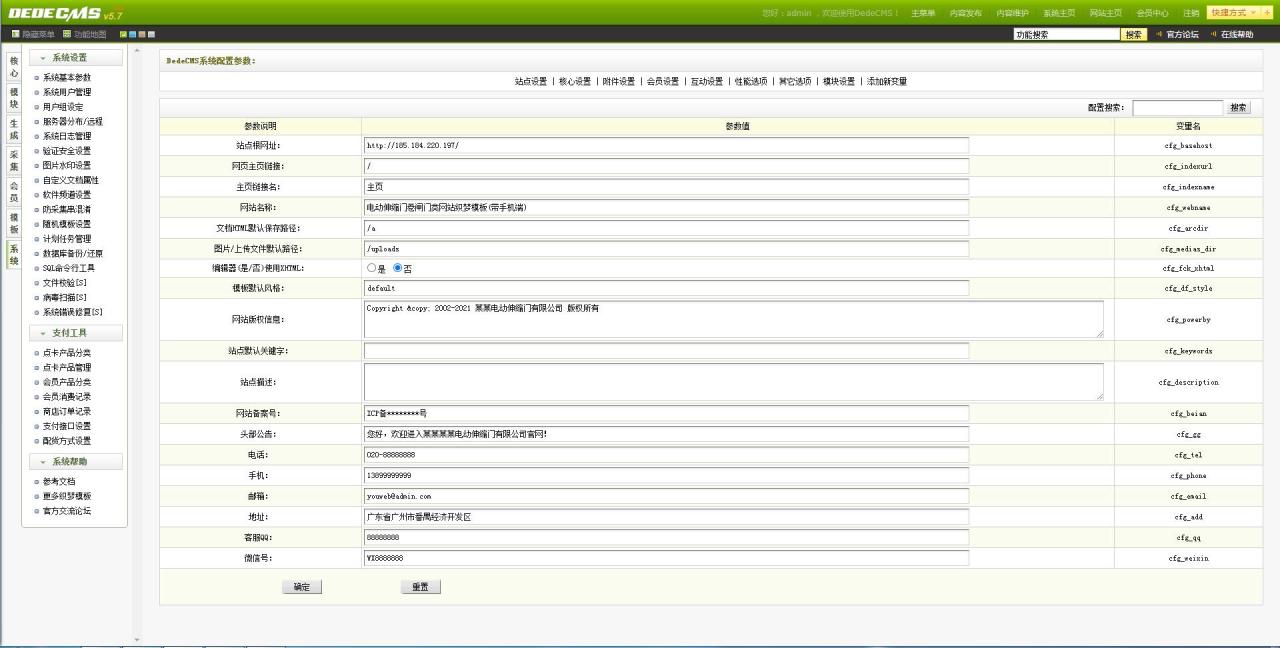Viewport: 1280px width, 648px height.
Task: Open the 核心设置 config tab
Action: 575,81
